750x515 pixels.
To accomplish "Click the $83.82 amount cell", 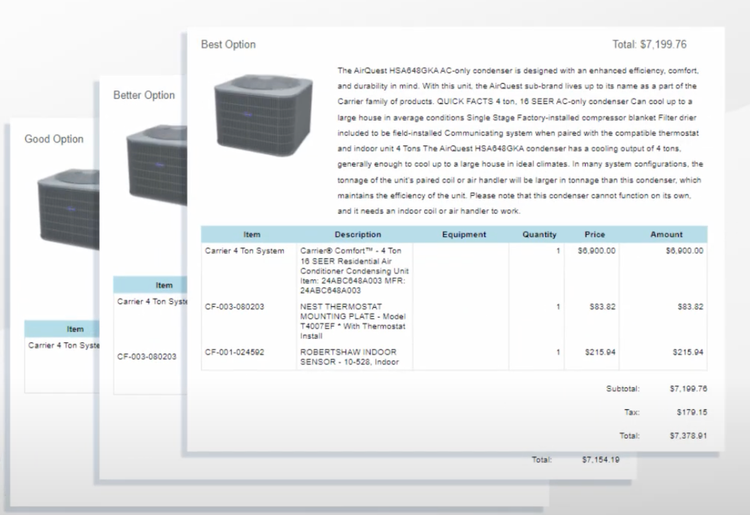I will pos(690,307).
